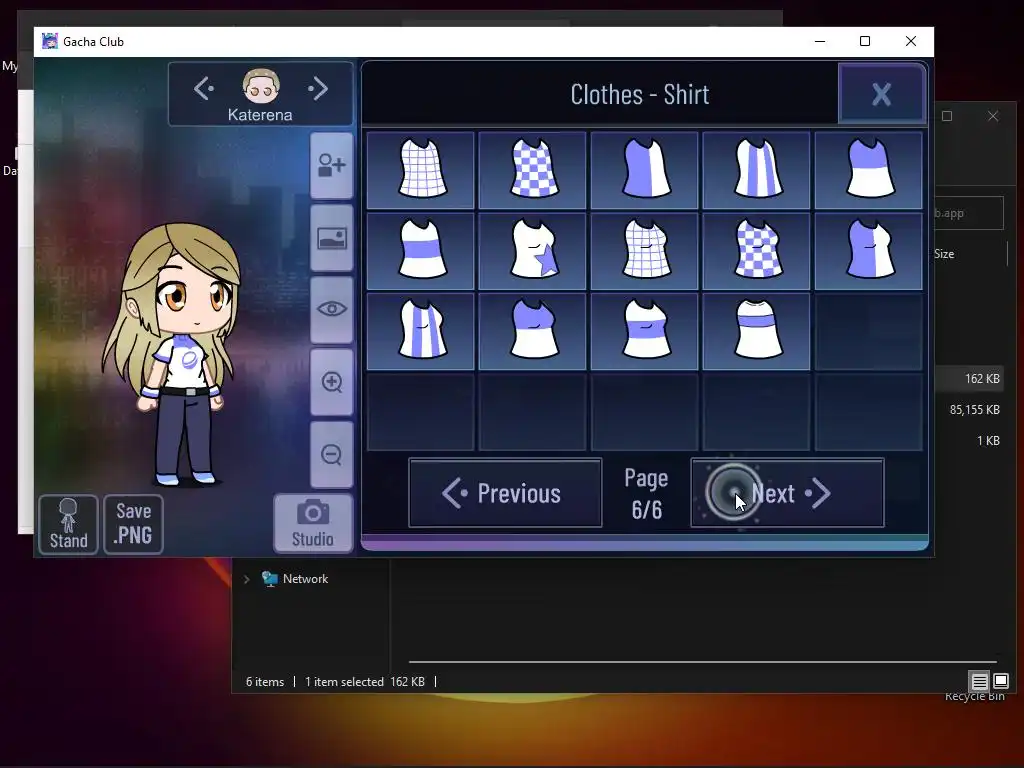
Task: Select the checkered shirt in the first row
Action: click(532, 170)
